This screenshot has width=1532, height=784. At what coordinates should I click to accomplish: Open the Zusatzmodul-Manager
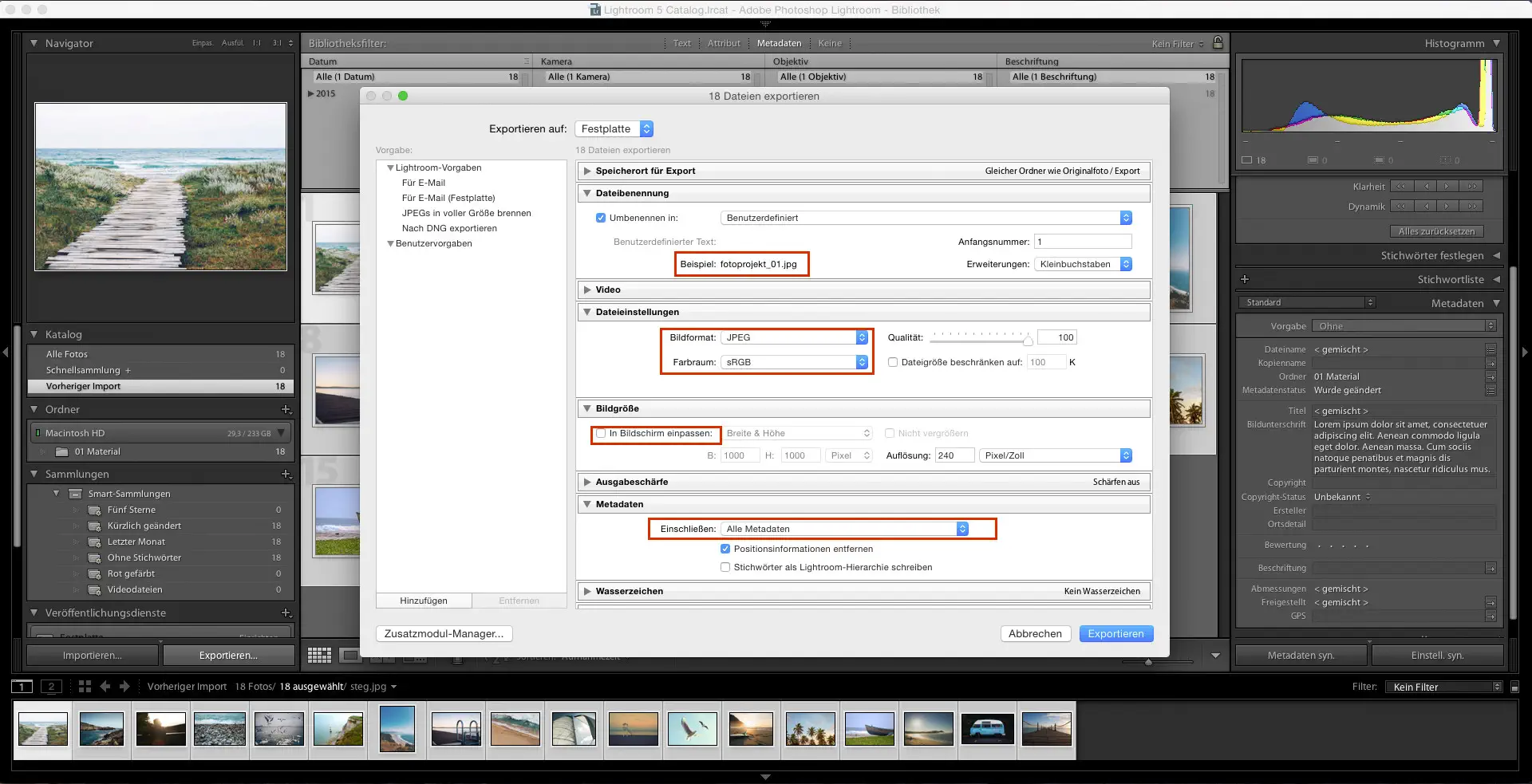click(x=443, y=633)
